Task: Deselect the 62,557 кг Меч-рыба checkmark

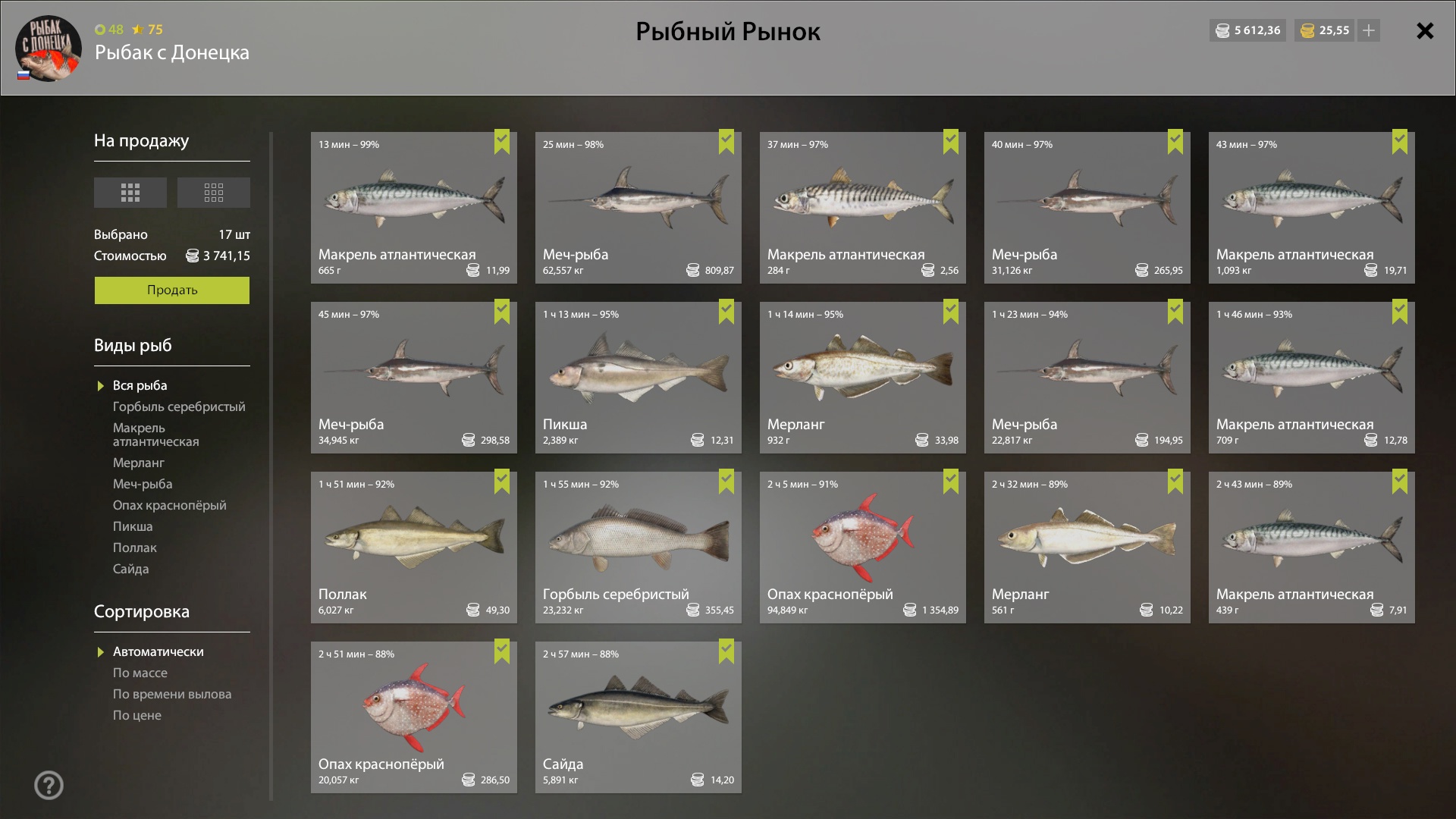Action: tap(726, 142)
